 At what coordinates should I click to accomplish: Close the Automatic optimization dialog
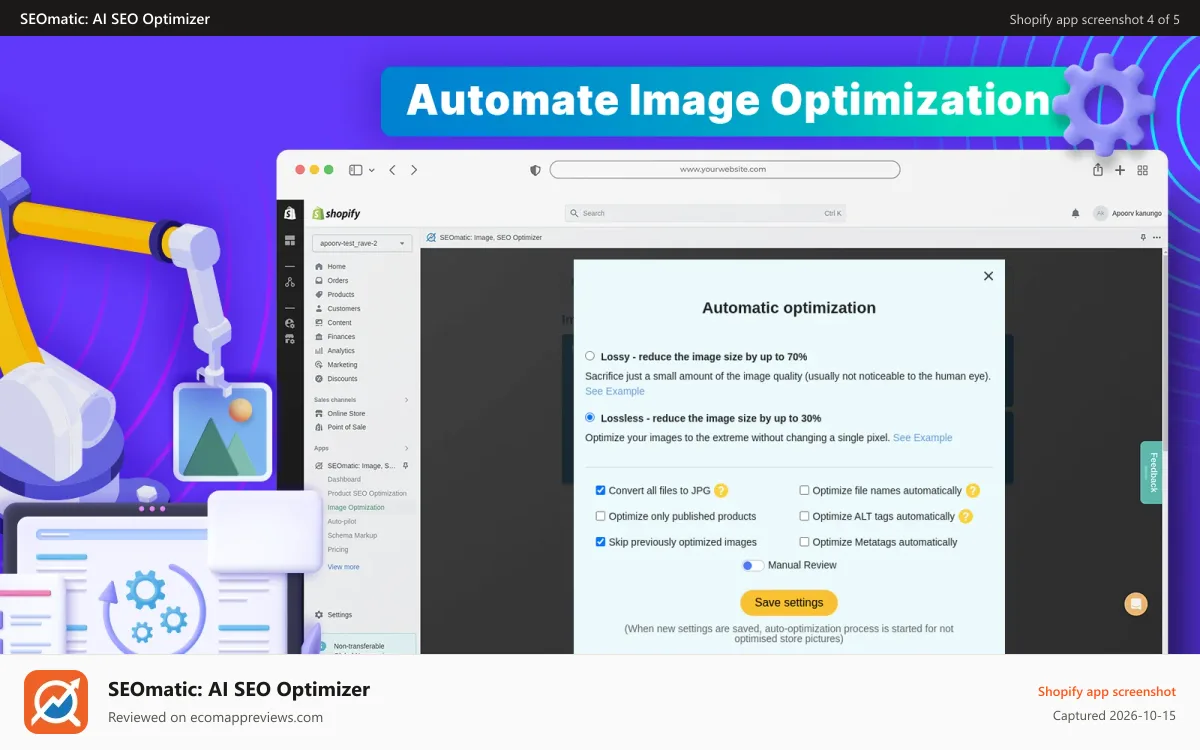click(x=988, y=276)
